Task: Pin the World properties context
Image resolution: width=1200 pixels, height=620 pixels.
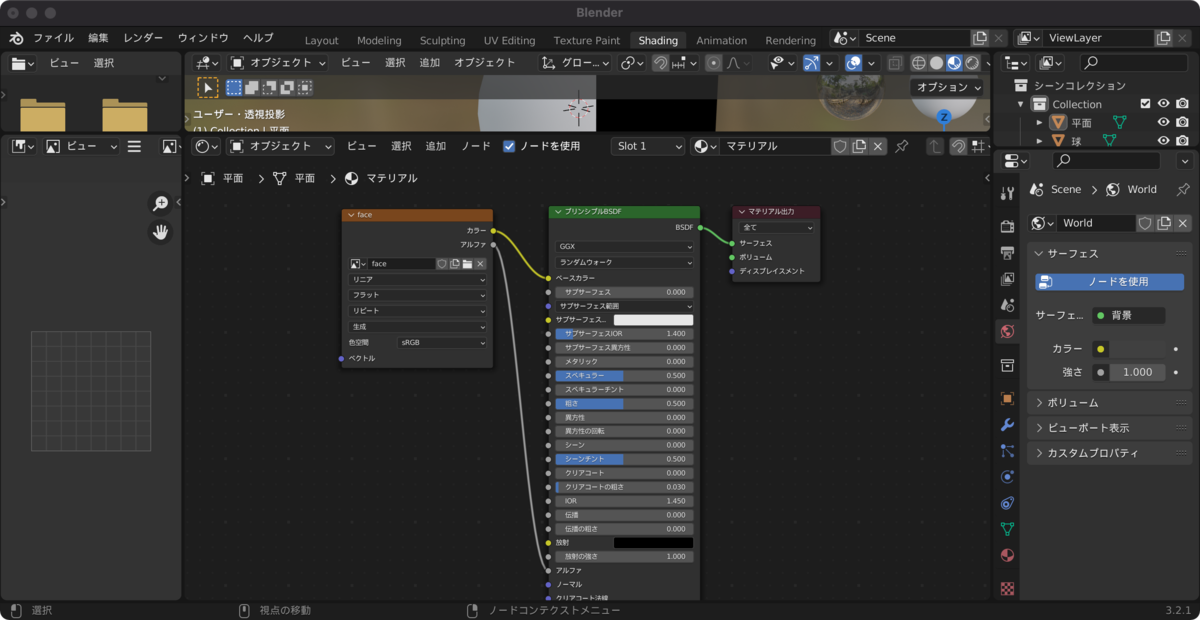Action: [1183, 189]
